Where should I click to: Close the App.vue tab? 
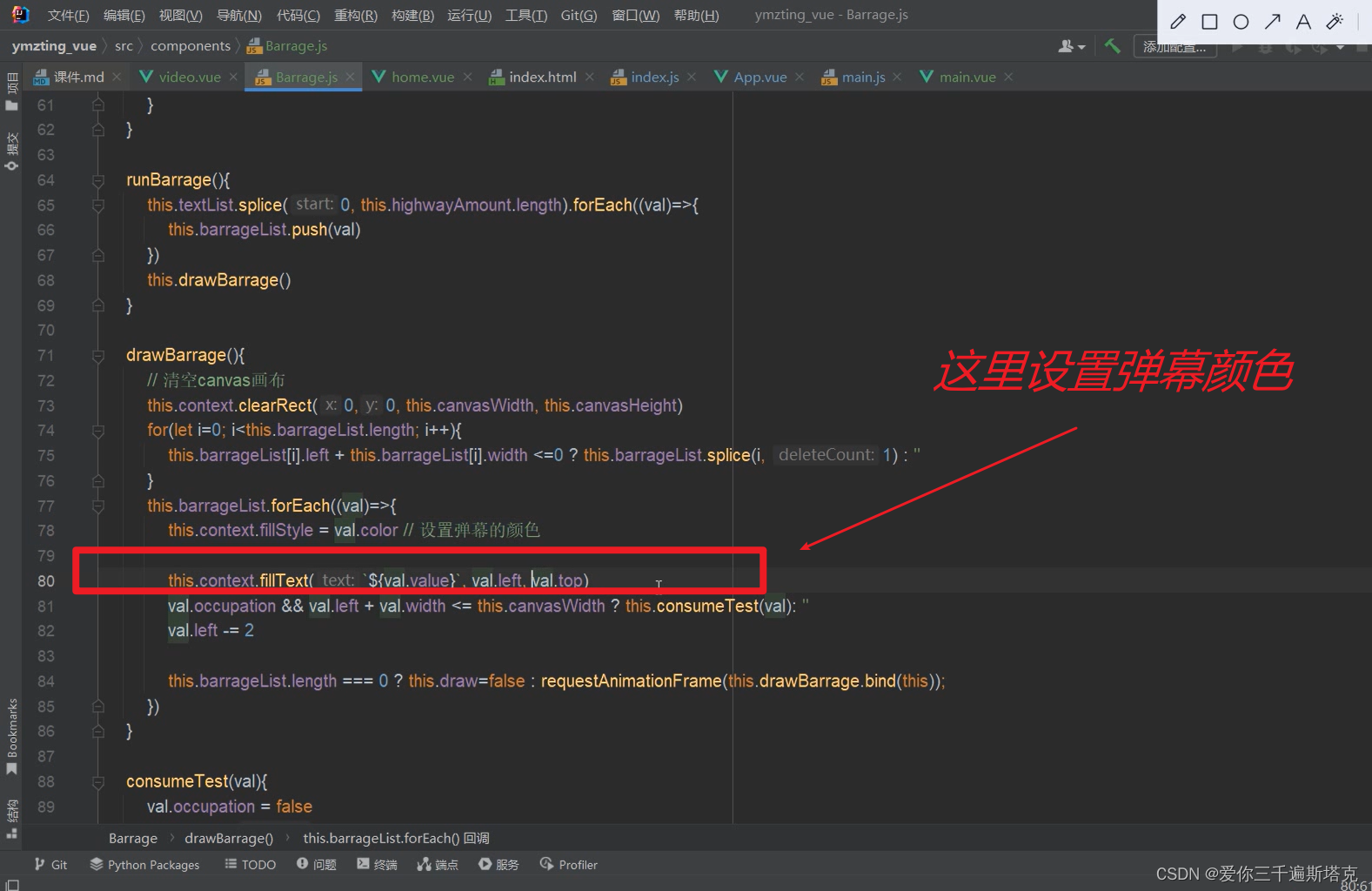pyautogui.click(x=800, y=77)
